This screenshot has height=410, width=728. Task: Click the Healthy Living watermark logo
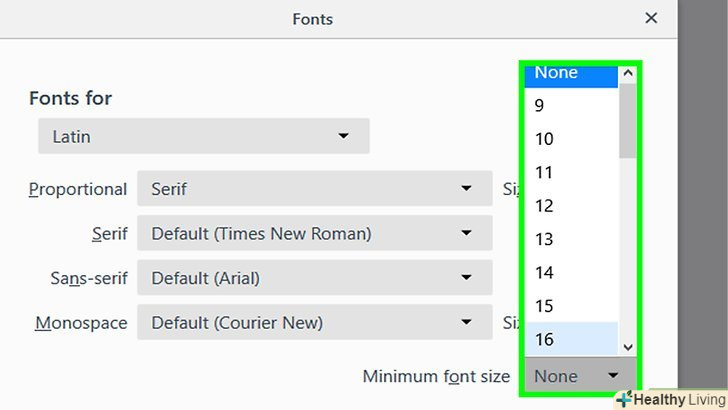669,398
